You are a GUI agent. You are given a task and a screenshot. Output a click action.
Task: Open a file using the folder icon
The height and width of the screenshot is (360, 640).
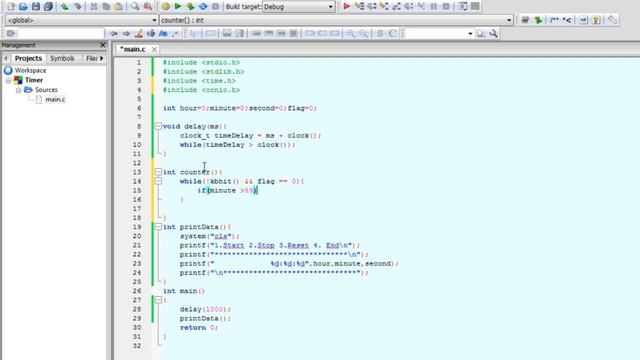point(23,6)
